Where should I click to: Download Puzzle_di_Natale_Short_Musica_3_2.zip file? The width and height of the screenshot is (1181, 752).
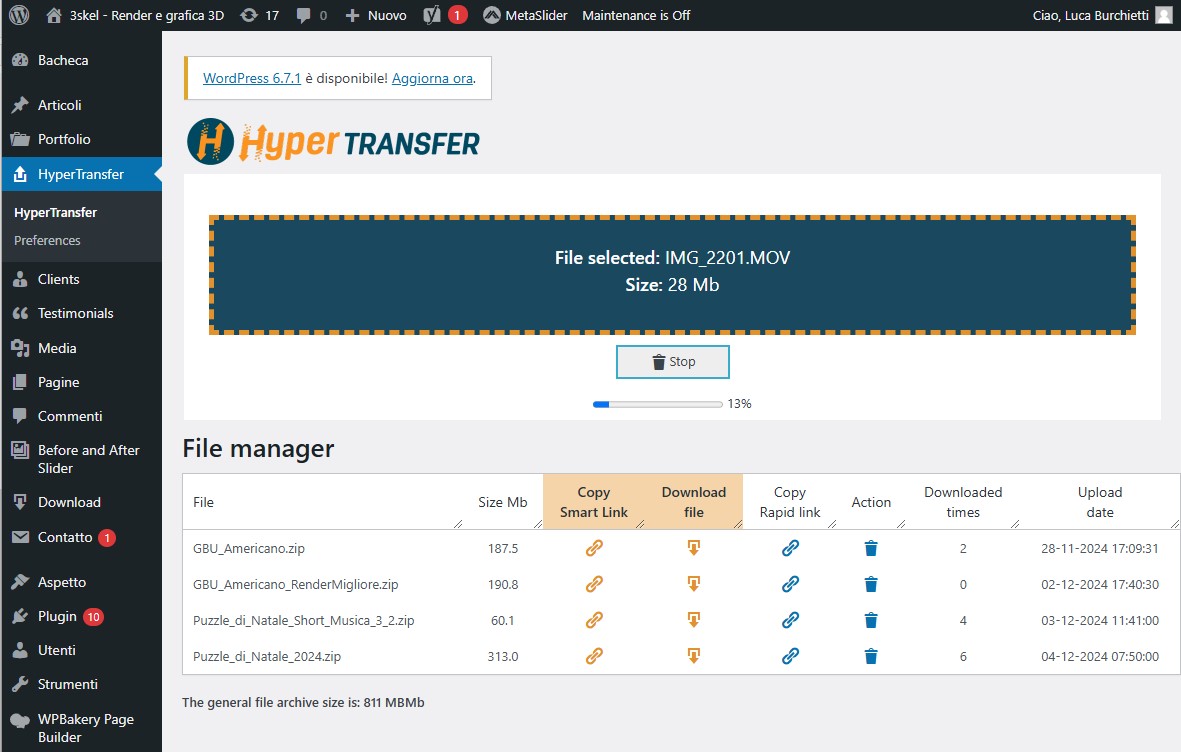point(694,620)
